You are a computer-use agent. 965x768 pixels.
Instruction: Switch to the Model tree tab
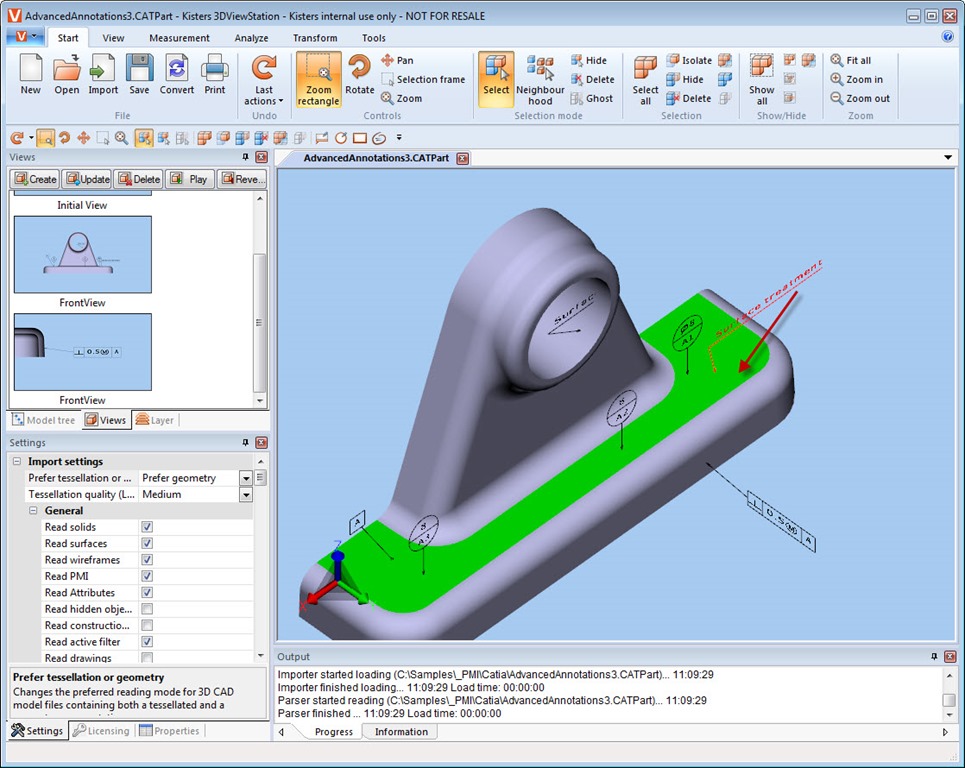tap(44, 420)
